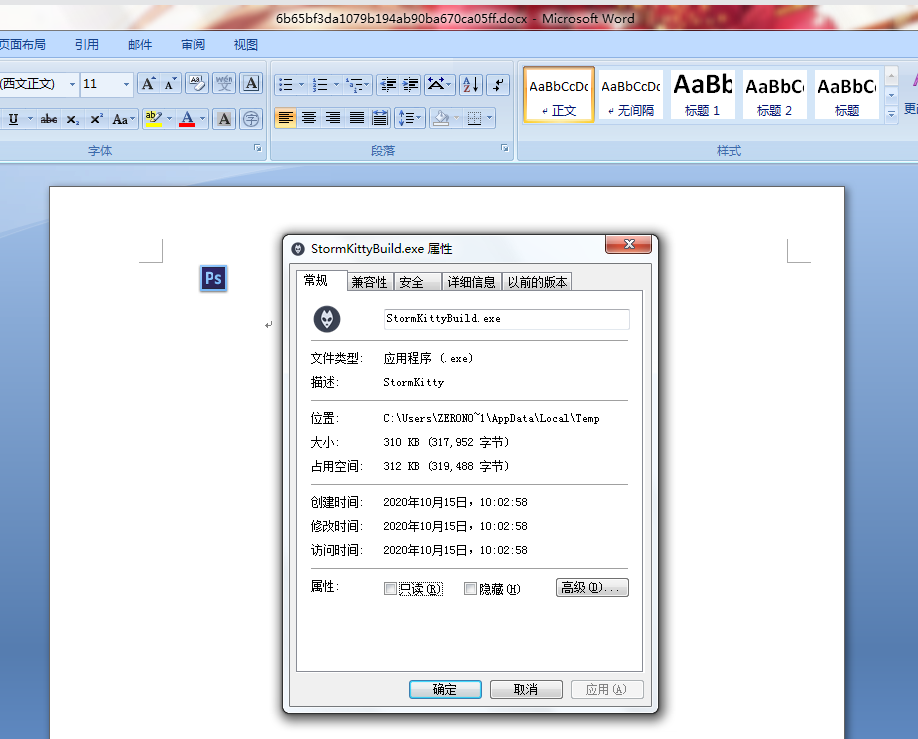Switch to the 以前的版本 tab
918x739 pixels.
537,282
